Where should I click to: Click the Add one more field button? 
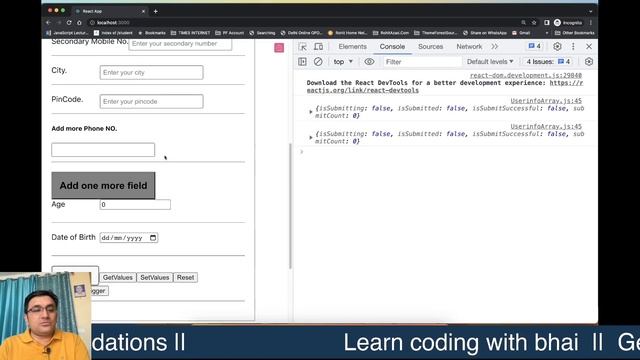(x=103, y=186)
